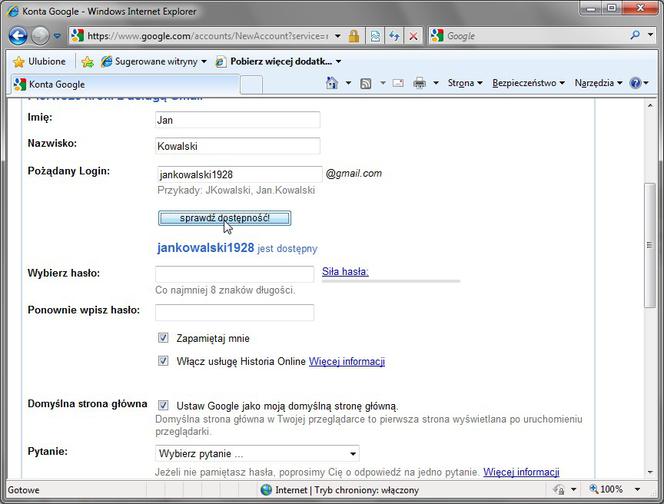This screenshot has height=504, width=664.
Task: Click the Home page icon in command bar
Action: (332, 83)
